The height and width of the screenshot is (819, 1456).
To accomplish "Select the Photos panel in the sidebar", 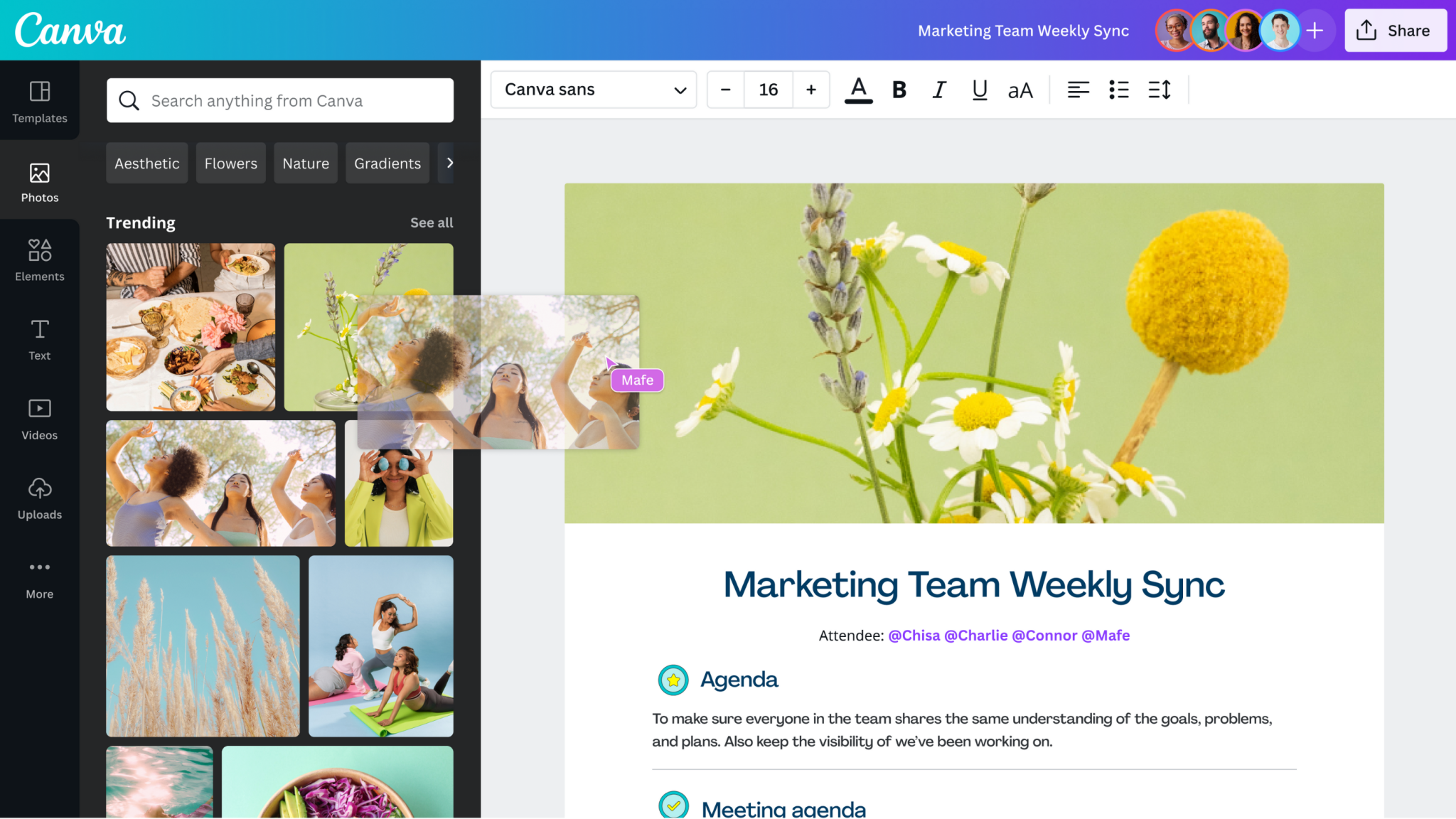I will 39,181.
